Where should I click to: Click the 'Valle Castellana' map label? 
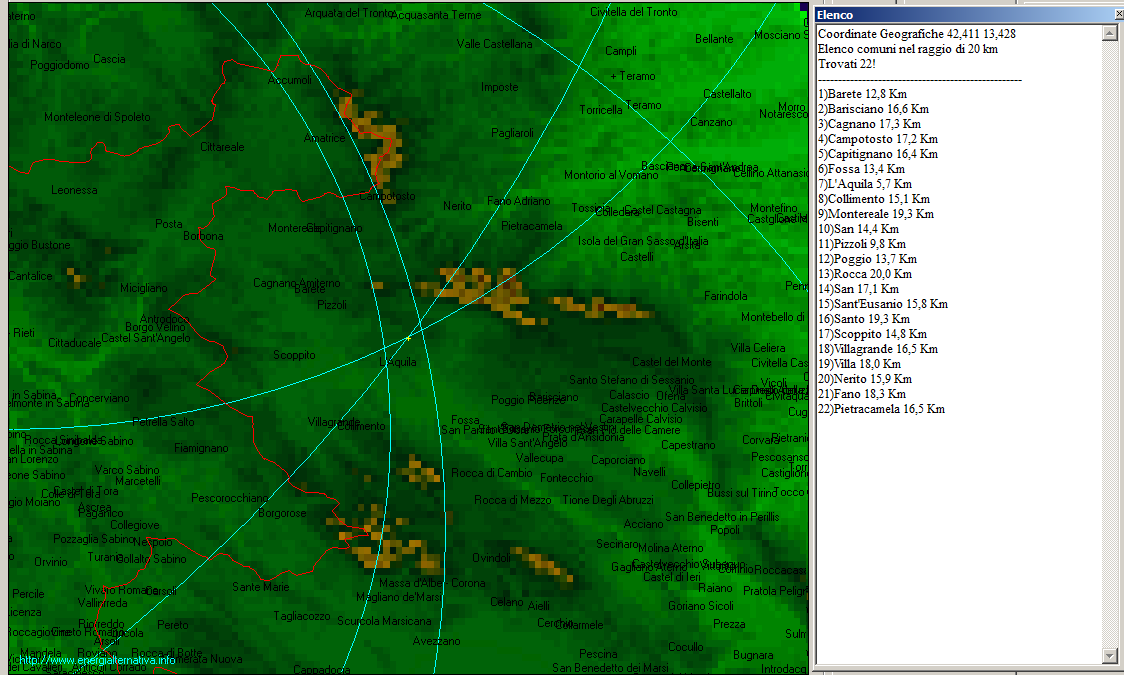(x=495, y=44)
